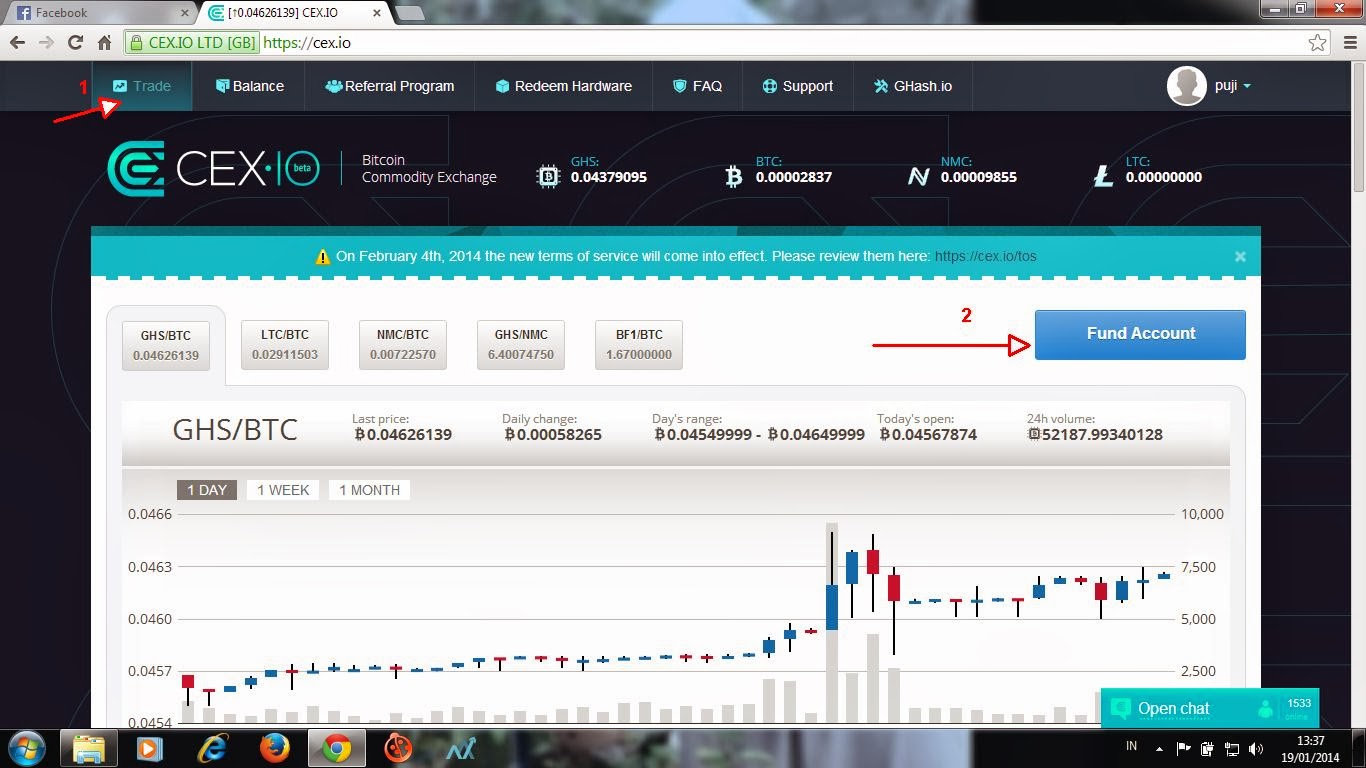
Task: Select the NMC/BTC trading pair tab
Action: pos(403,345)
